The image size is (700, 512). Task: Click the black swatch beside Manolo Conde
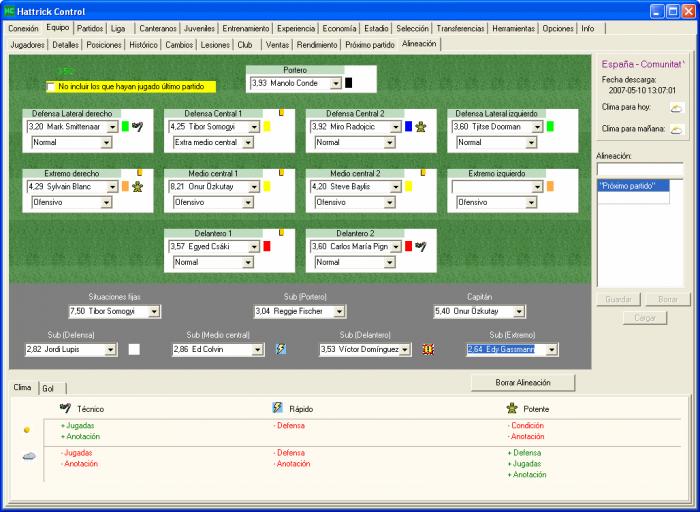(348, 83)
